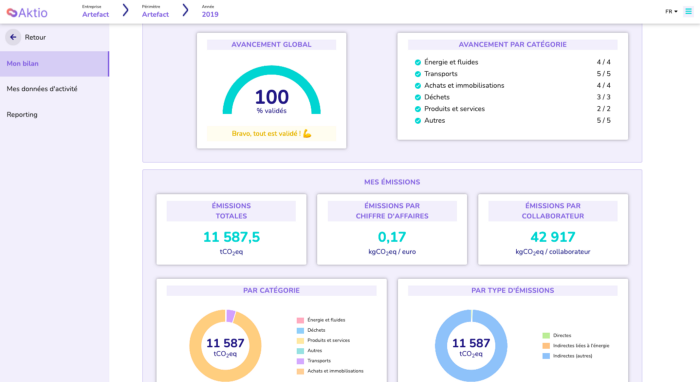Viewport: 700px width, 382px height.
Task: Click the 4 / 4 count for Énergie et fluides
Action: (x=604, y=62)
